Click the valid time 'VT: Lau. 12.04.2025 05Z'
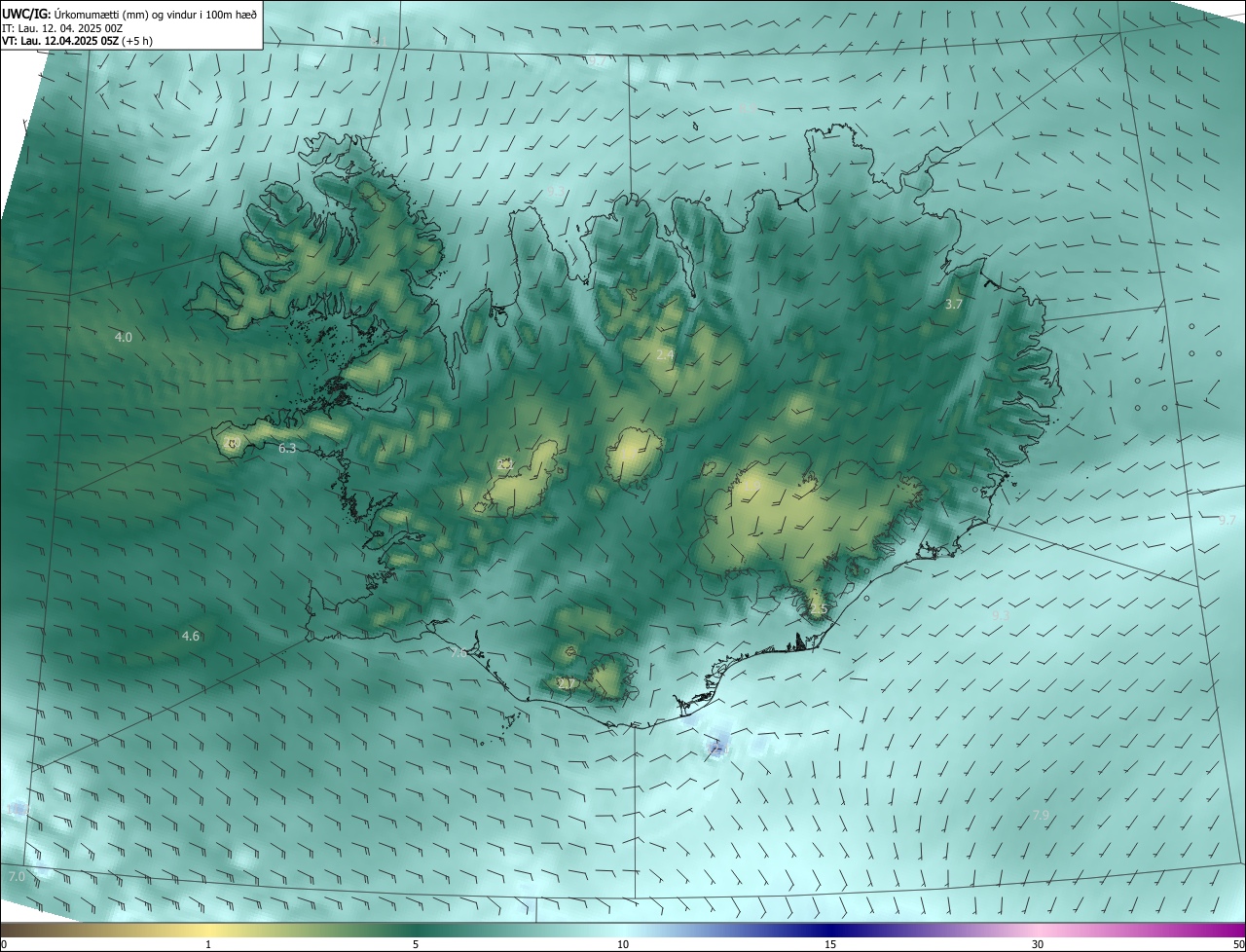 [x=60, y=41]
